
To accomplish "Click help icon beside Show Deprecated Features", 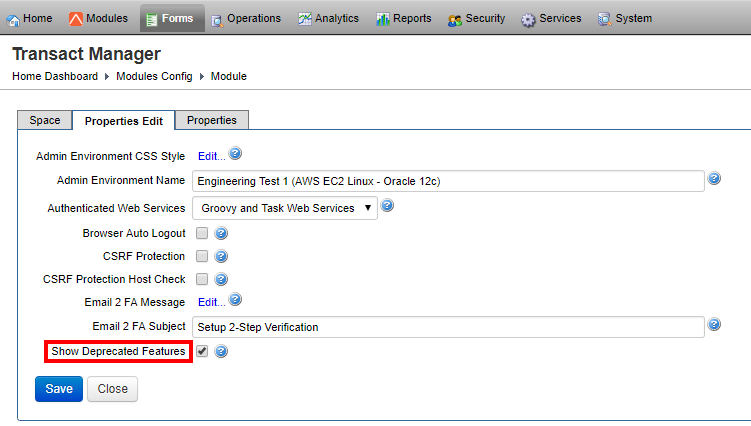I will [222, 351].
